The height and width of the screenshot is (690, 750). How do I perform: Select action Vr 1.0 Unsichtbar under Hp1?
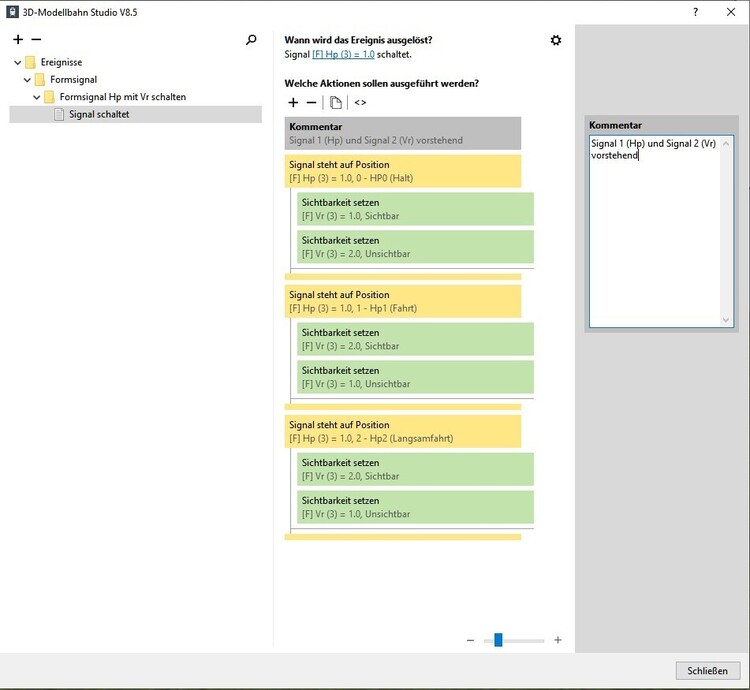(415, 377)
